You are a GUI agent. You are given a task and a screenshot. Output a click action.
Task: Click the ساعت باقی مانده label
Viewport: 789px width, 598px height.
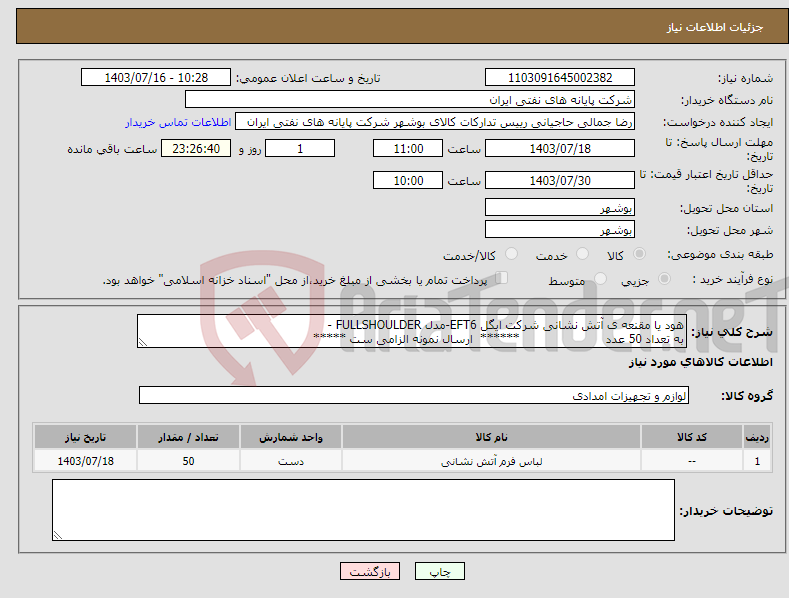pos(112,150)
